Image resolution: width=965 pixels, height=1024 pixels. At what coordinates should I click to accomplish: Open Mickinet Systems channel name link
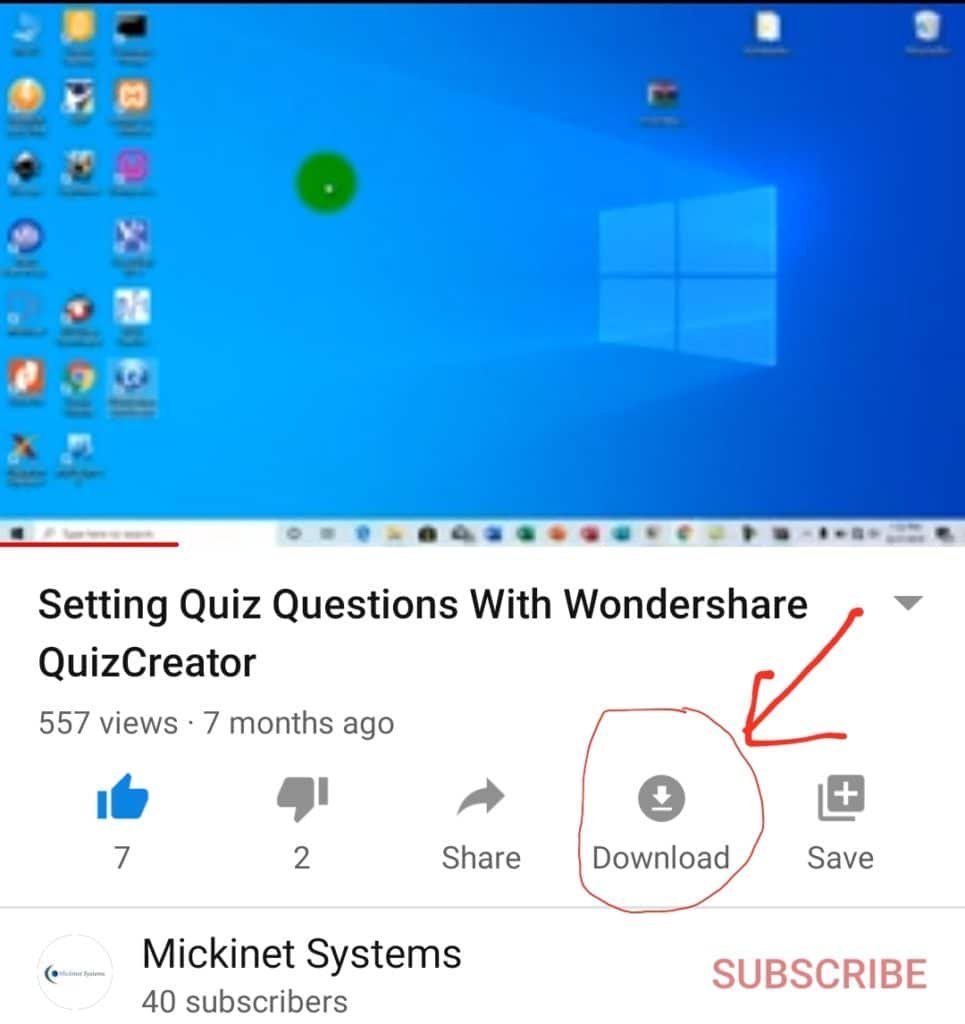[x=302, y=953]
